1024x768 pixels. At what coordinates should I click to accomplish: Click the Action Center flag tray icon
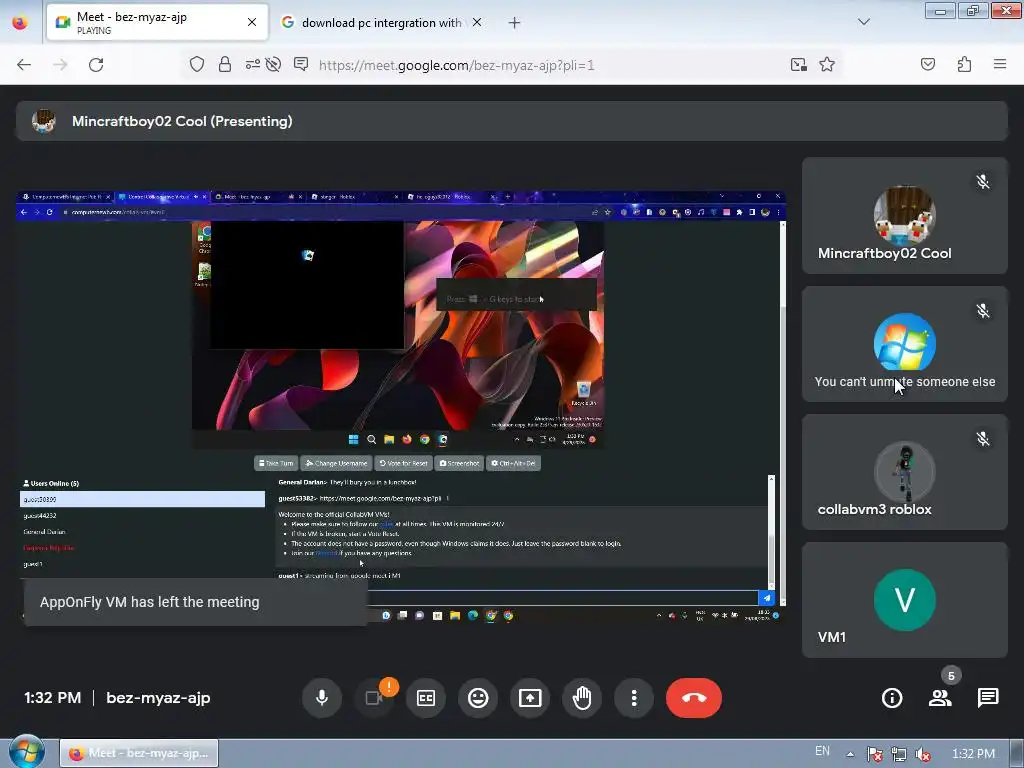[x=875, y=754]
